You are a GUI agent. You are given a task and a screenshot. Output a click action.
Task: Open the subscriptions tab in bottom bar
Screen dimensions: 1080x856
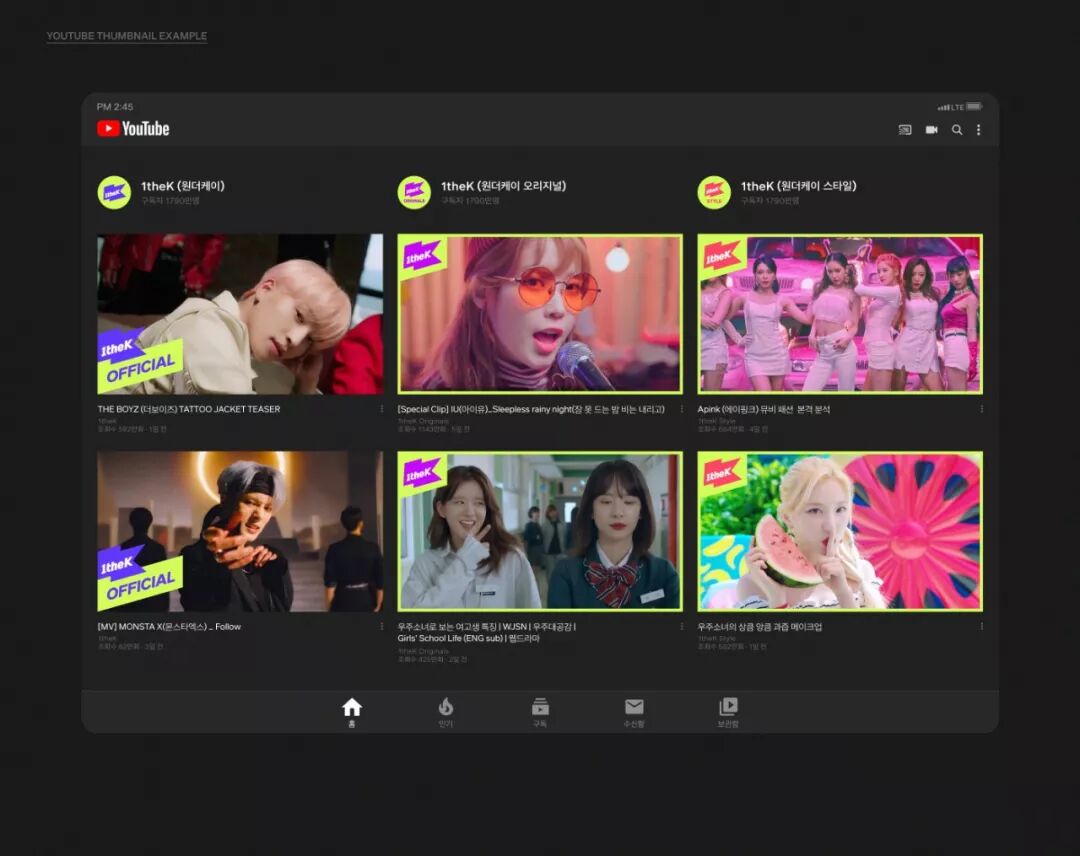[540, 712]
